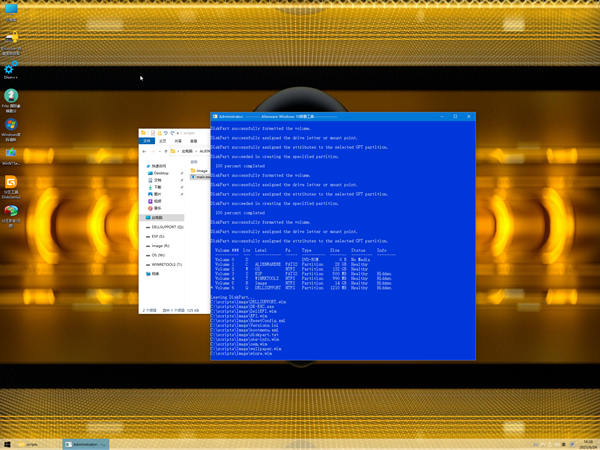Click Explorer's up-directory arrow

(166, 151)
